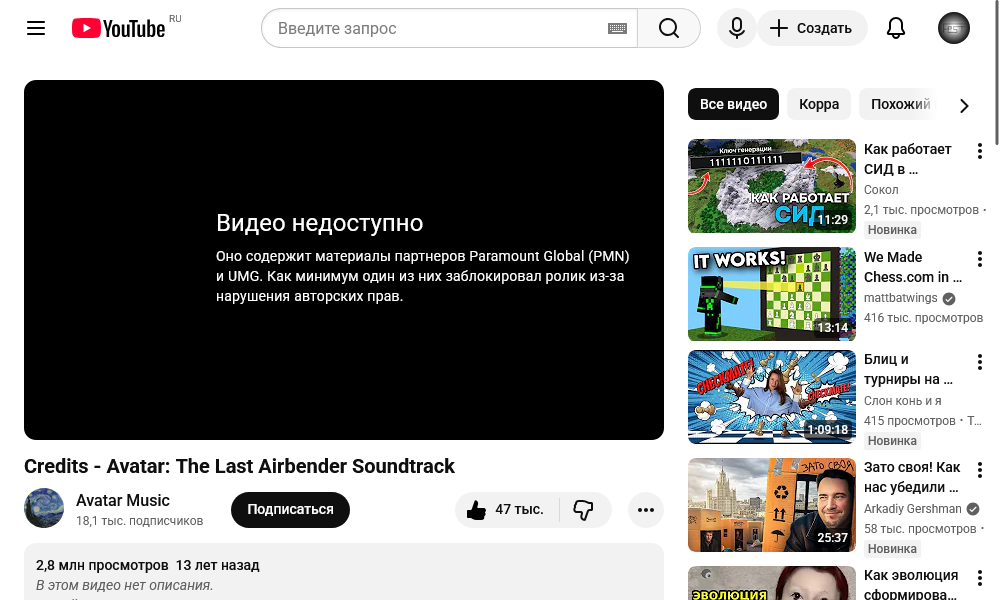Open the Зато своя! Как нас убедили title
This screenshot has width=1000, height=600.
(x=912, y=477)
